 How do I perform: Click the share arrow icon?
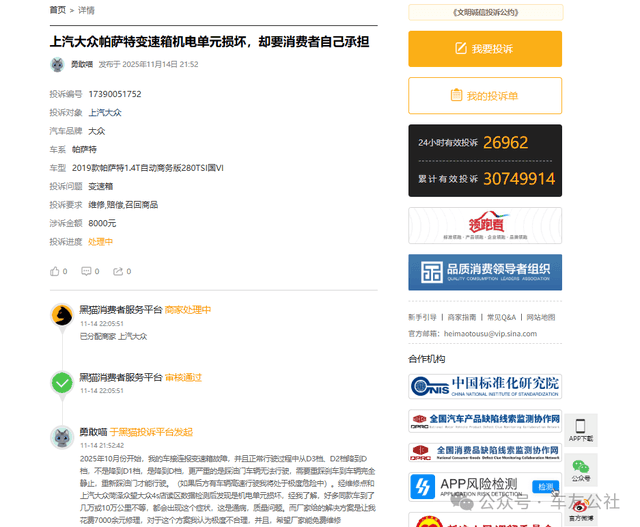coord(118,271)
